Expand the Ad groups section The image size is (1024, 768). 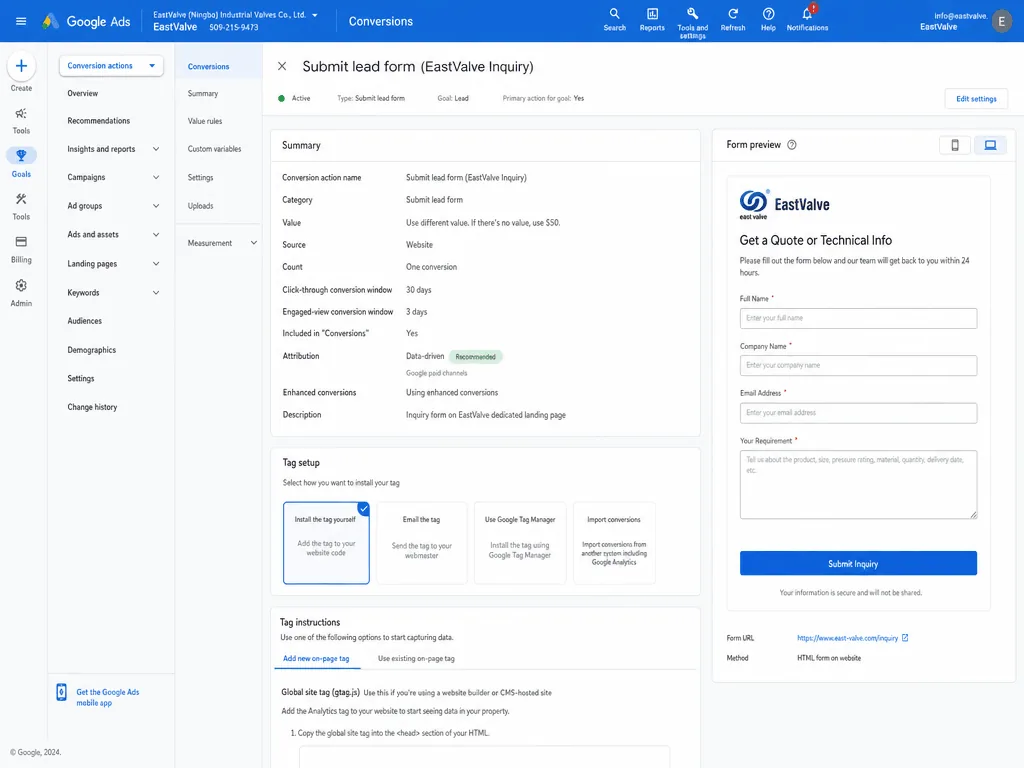(156, 206)
